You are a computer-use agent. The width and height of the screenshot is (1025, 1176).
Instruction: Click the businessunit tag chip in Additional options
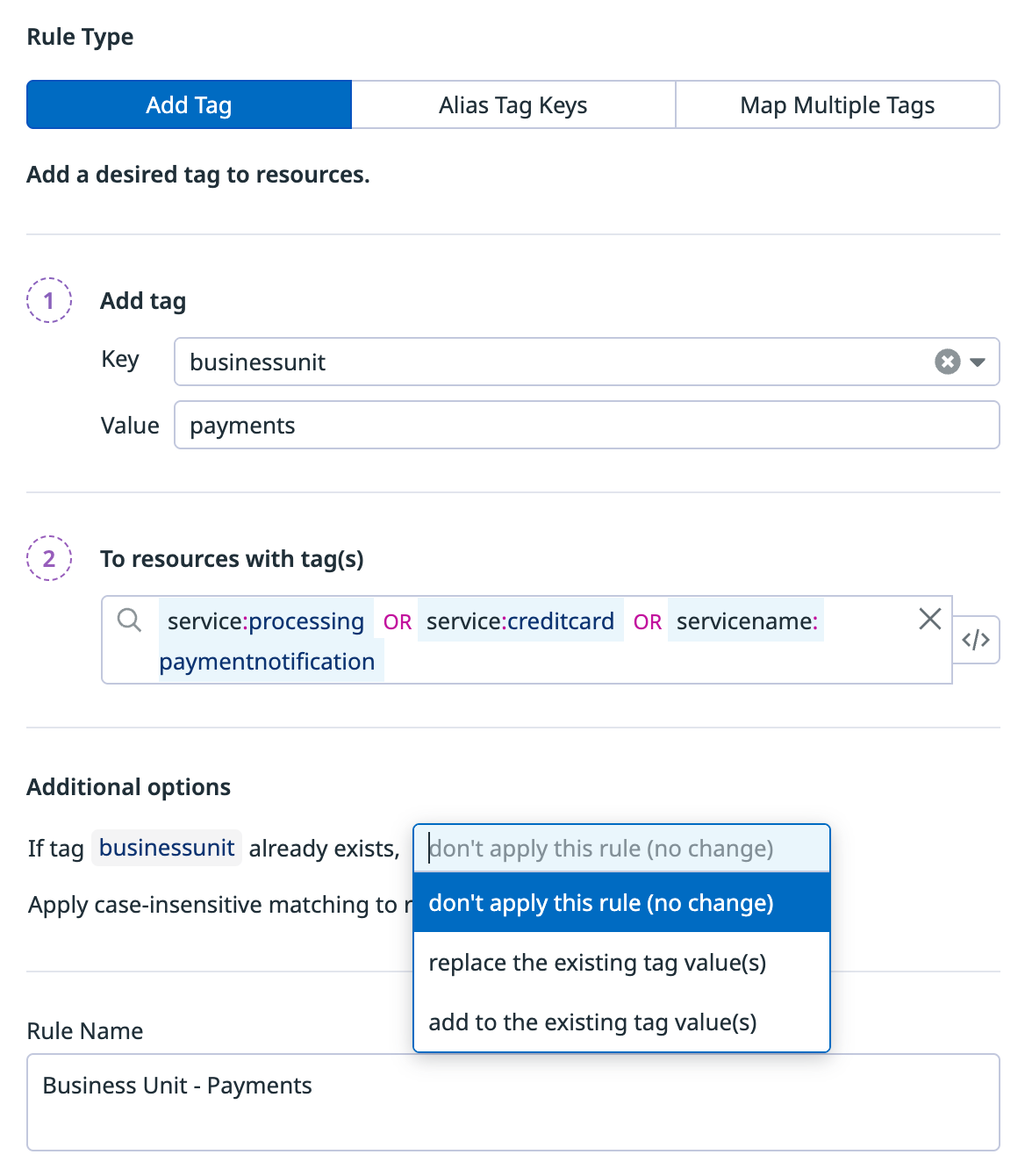[x=167, y=848]
